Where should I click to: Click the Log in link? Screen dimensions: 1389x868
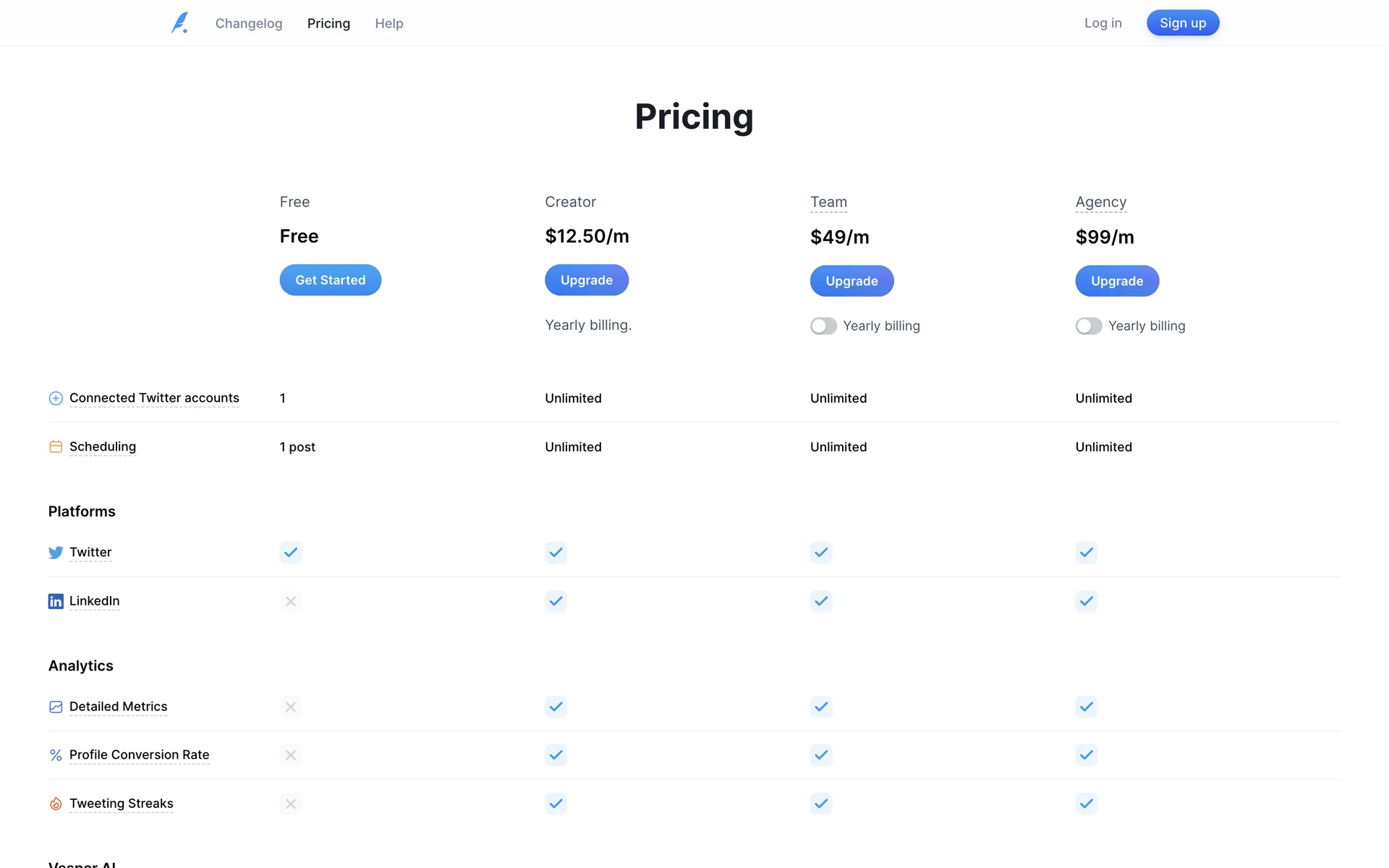(1103, 23)
